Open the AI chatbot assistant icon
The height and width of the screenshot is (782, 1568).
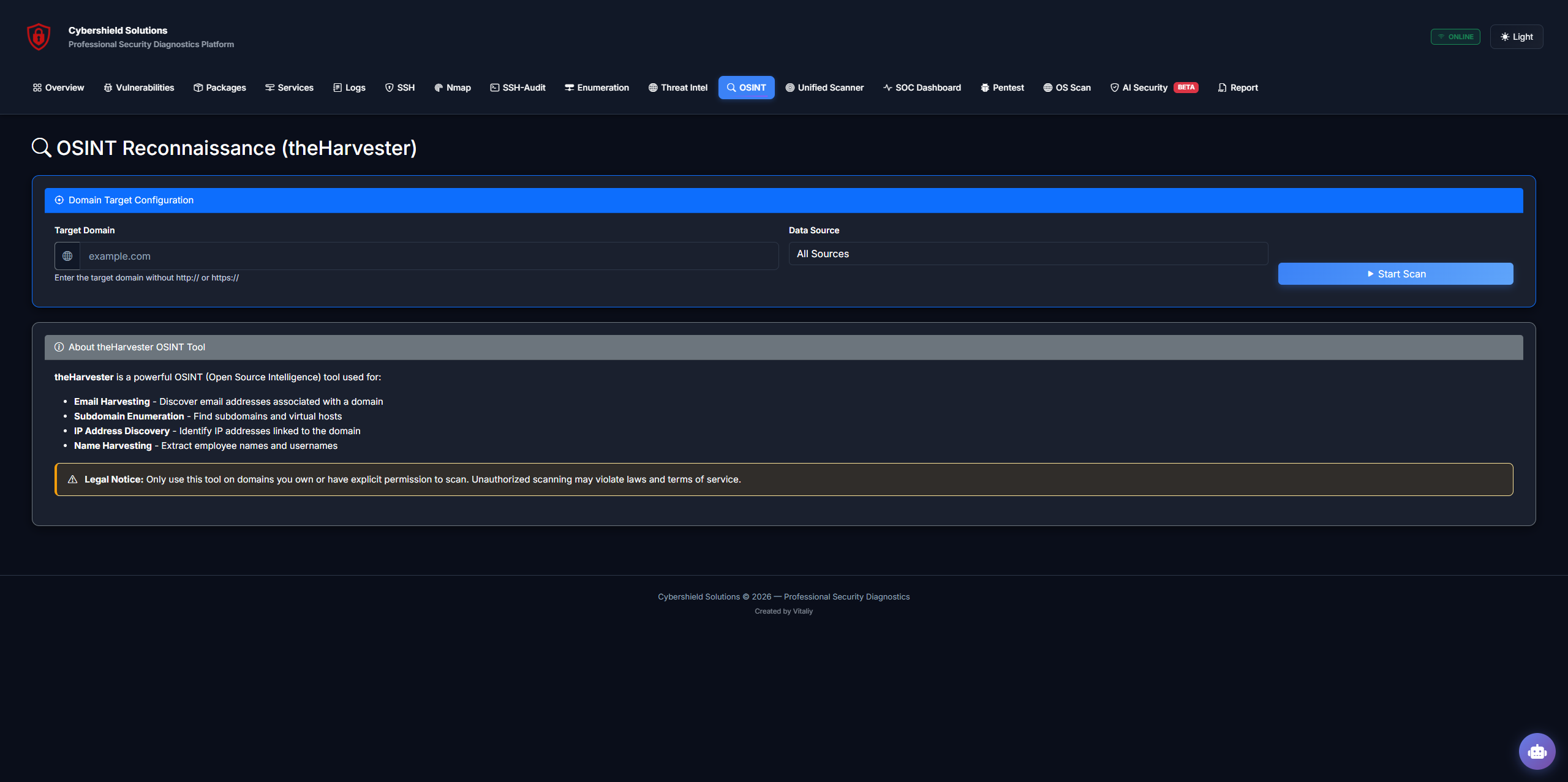tap(1536, 751)
